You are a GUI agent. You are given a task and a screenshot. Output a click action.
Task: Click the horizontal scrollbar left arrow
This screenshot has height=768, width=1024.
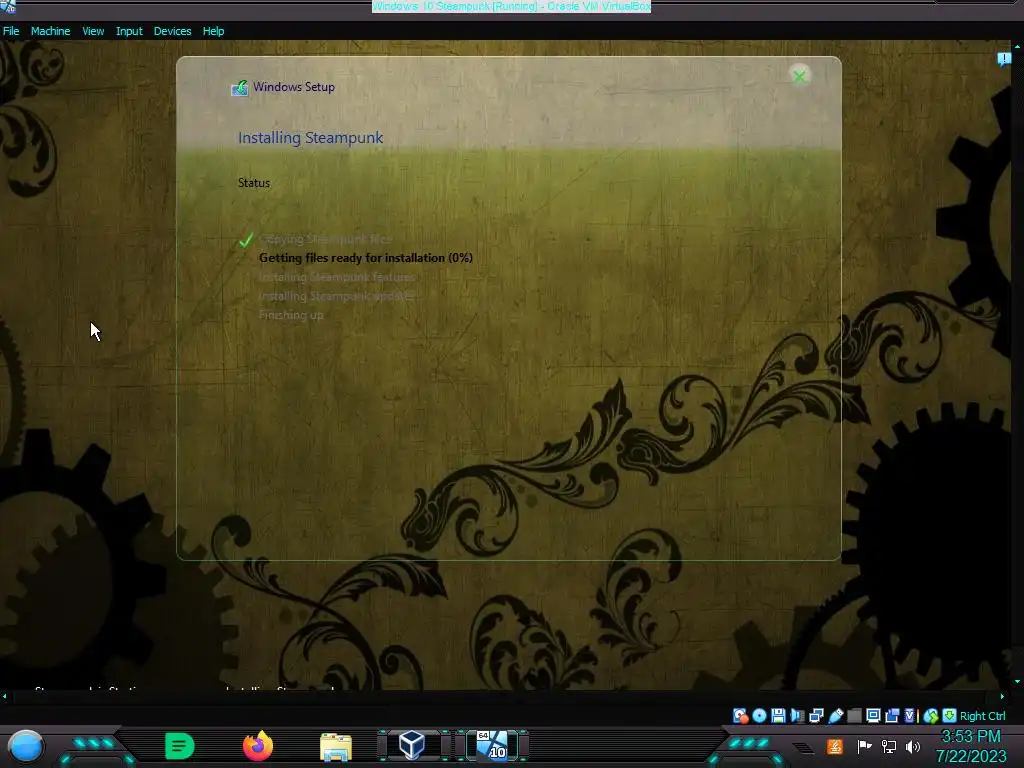5,696
